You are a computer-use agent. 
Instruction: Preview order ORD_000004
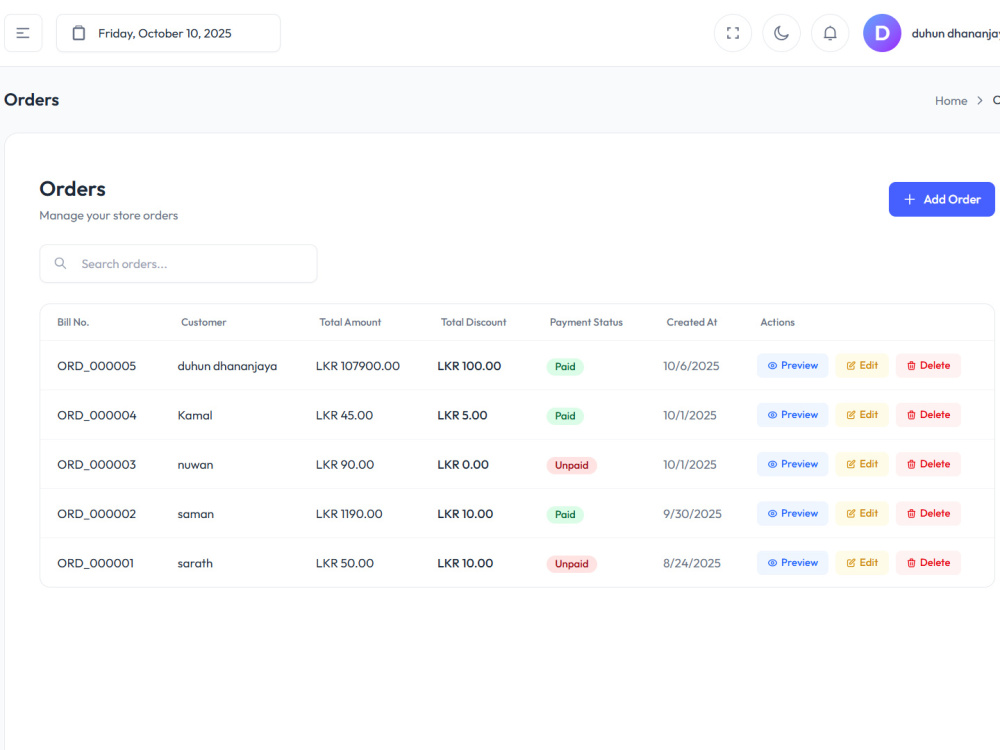[x=792, y=415]
